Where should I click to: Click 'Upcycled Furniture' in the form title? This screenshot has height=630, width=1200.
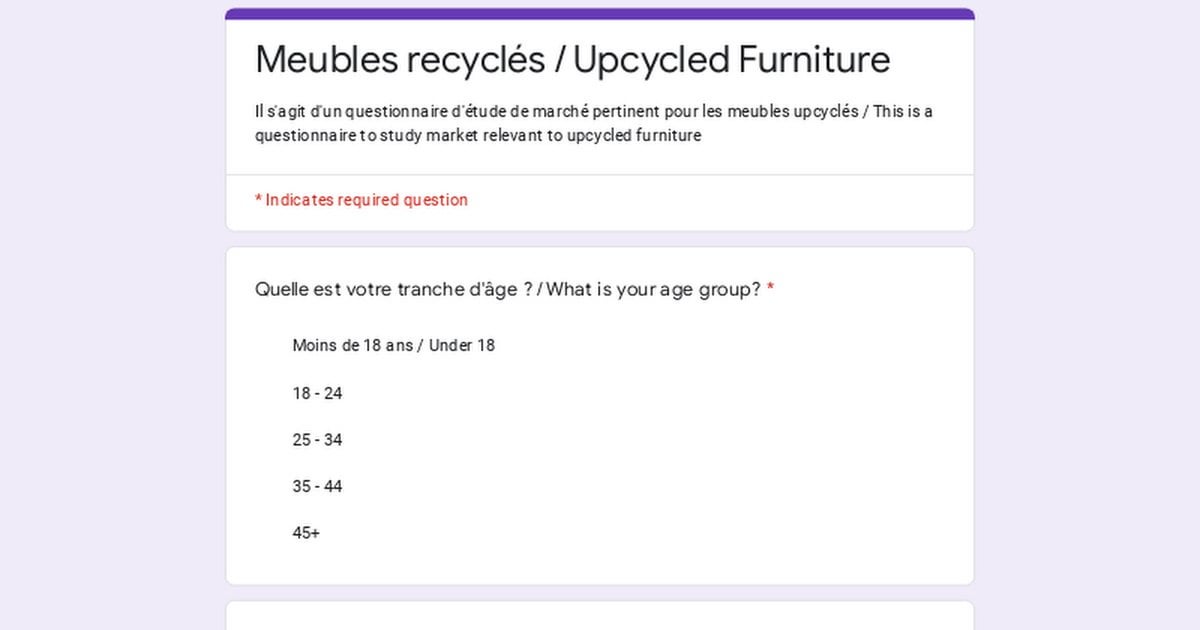tap(731, 60)
